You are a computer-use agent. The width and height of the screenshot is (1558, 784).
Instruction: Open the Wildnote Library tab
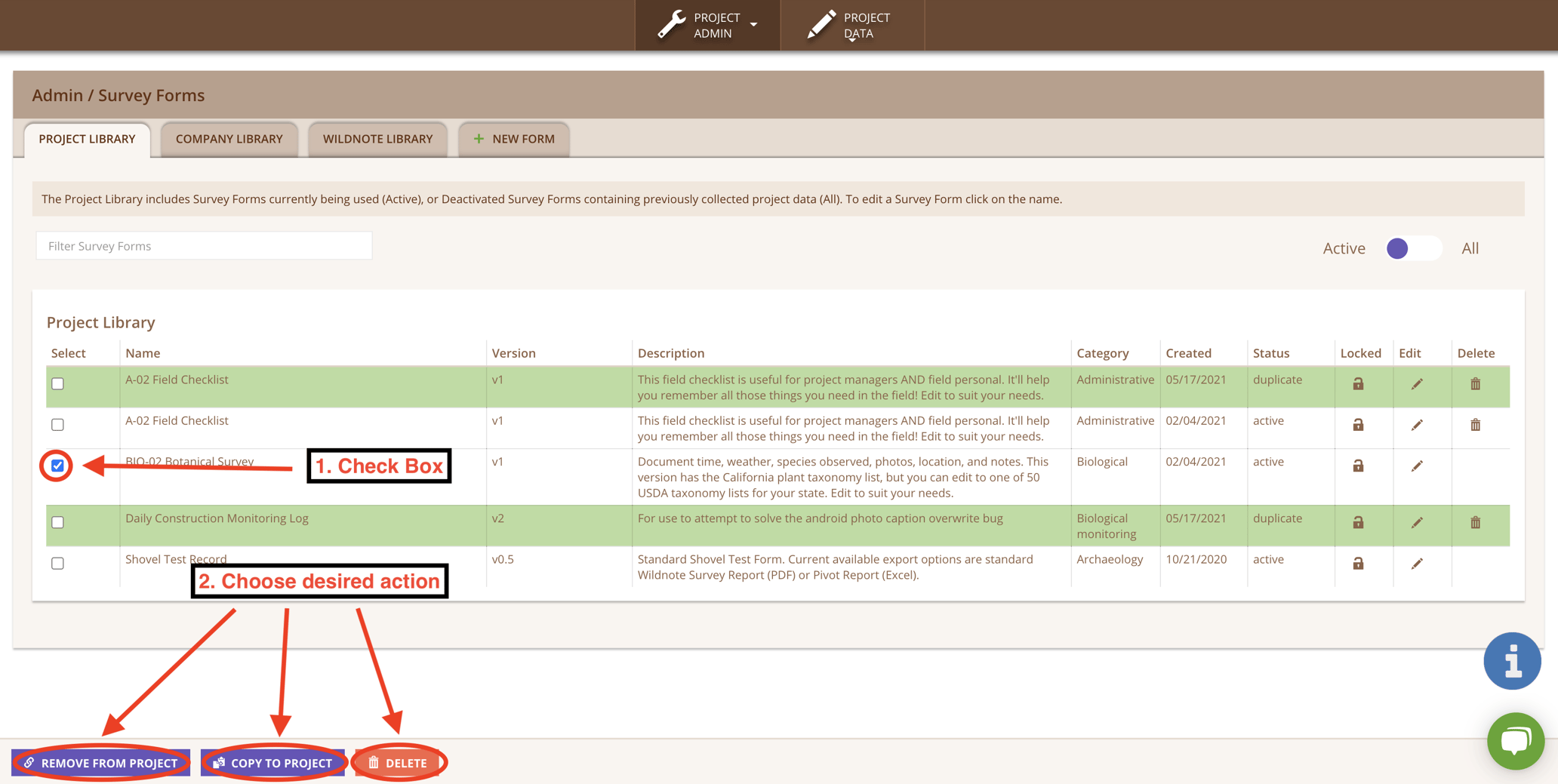(377, 139)
